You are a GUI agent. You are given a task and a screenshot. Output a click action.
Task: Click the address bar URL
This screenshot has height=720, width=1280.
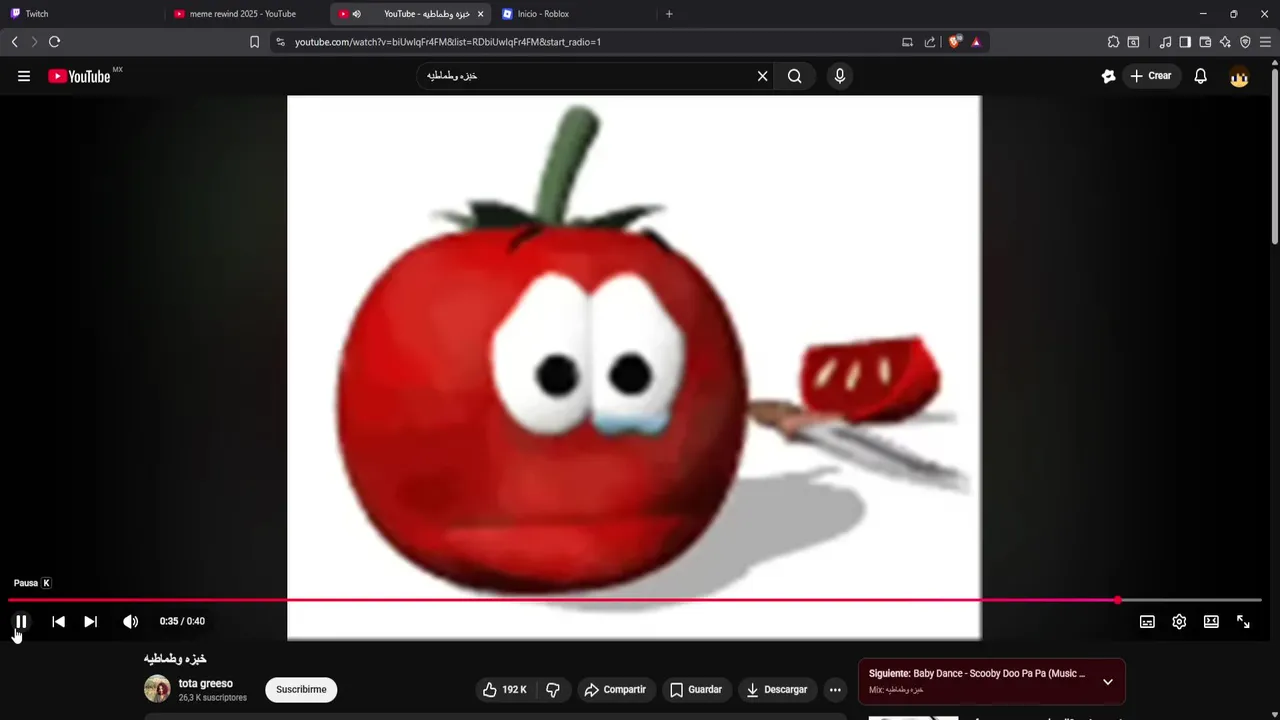[448, 42]
